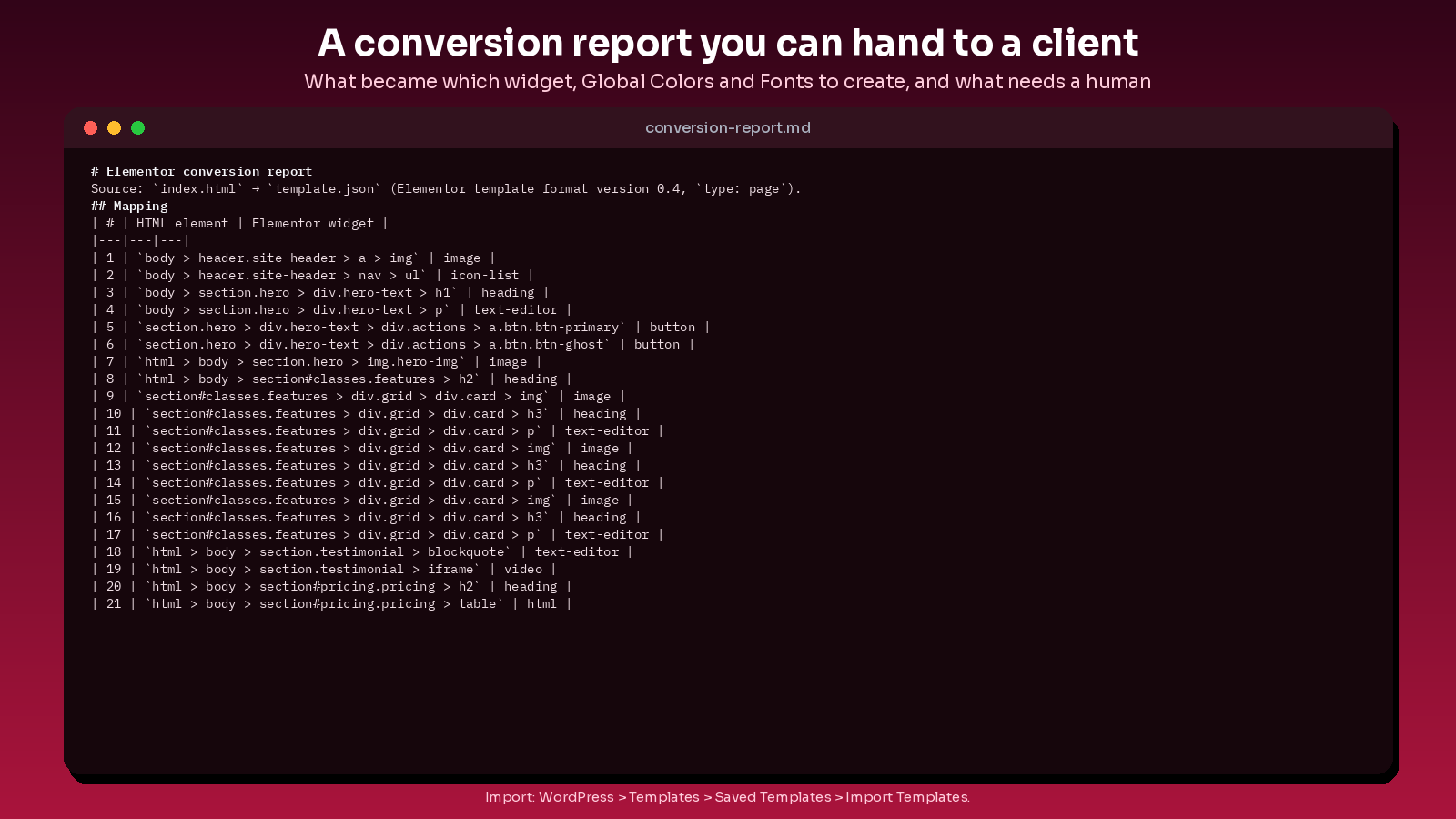Click the Source index.html to template.json line
This screenshot has width=1456, height=819.
tap(446, 188)
